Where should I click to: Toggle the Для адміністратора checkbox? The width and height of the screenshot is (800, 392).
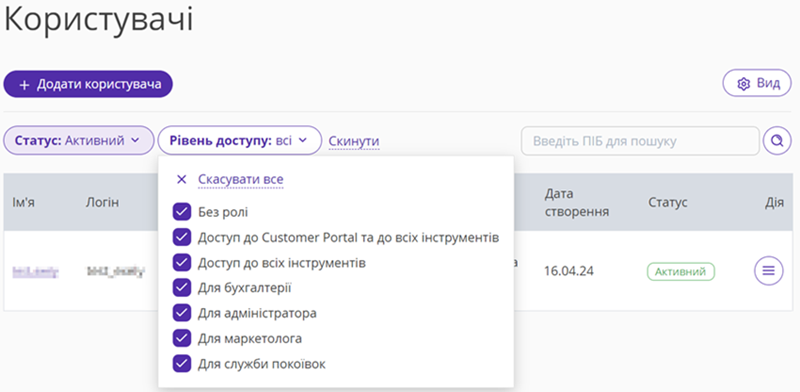tap(181, 313)
